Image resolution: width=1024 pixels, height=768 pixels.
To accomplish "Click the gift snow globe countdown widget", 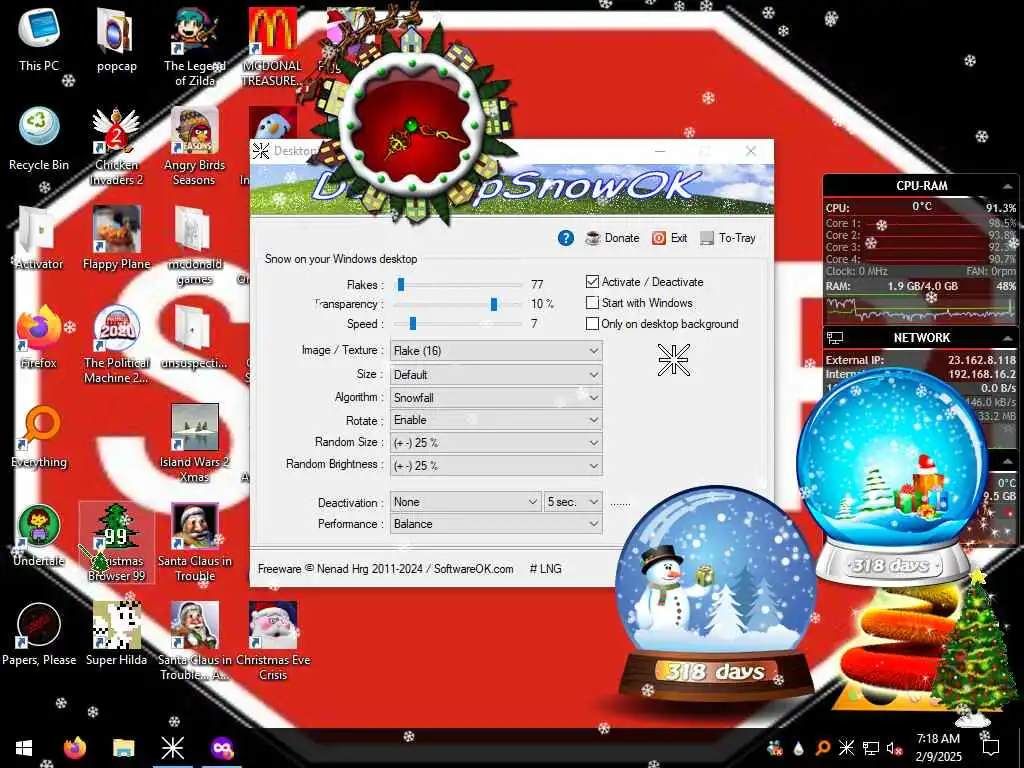I will tap(891, 475).
